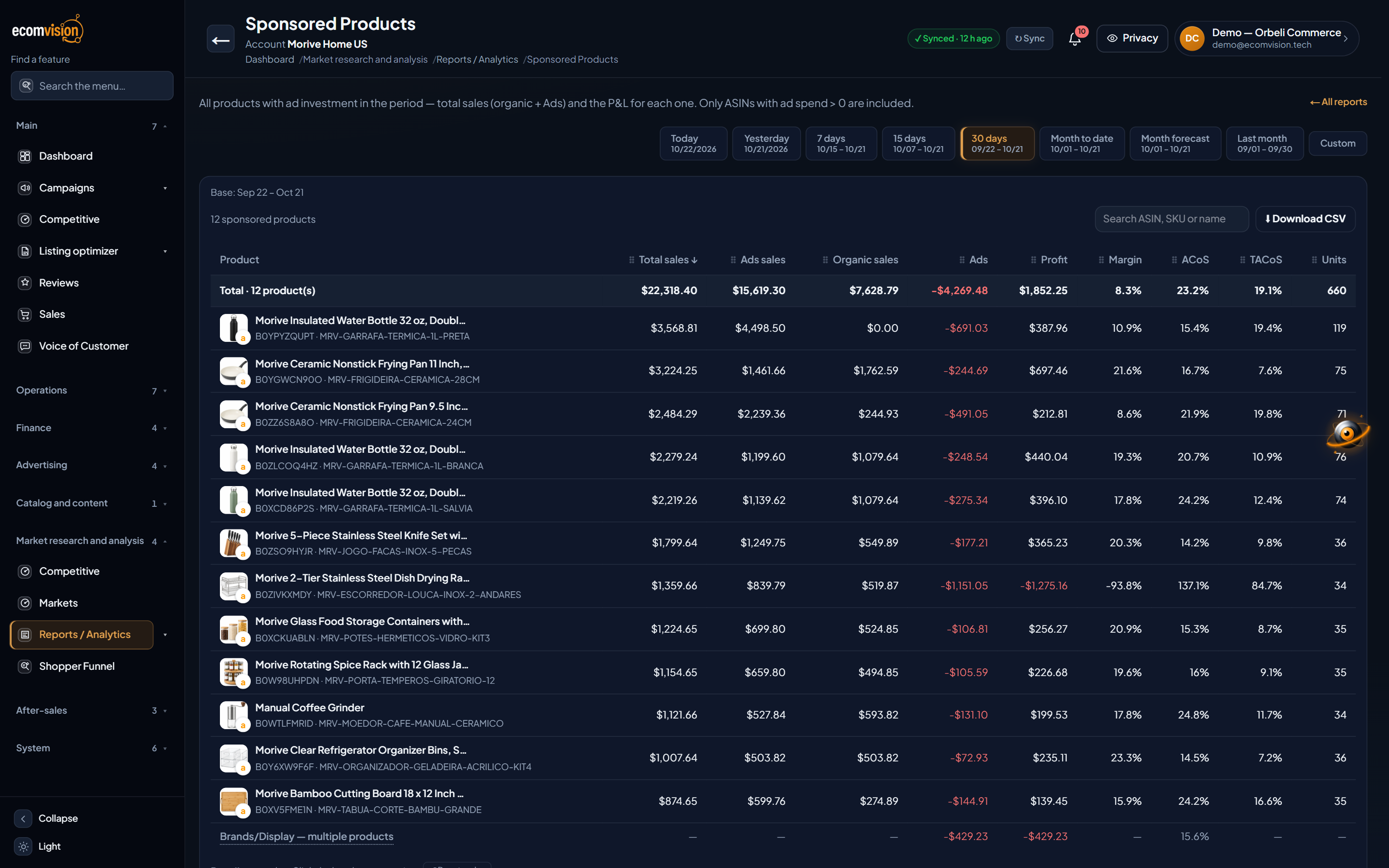Click the Collapse sidebar chevron icon
This screenshot has width=1389, height=868.
23,818
